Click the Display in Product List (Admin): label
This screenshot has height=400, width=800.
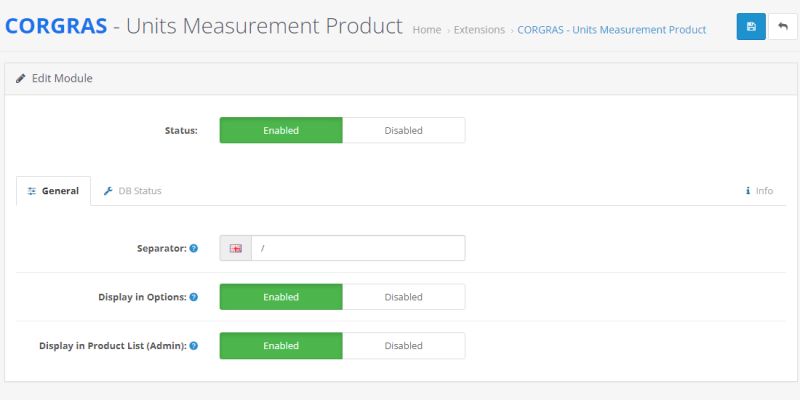point(113,345)
